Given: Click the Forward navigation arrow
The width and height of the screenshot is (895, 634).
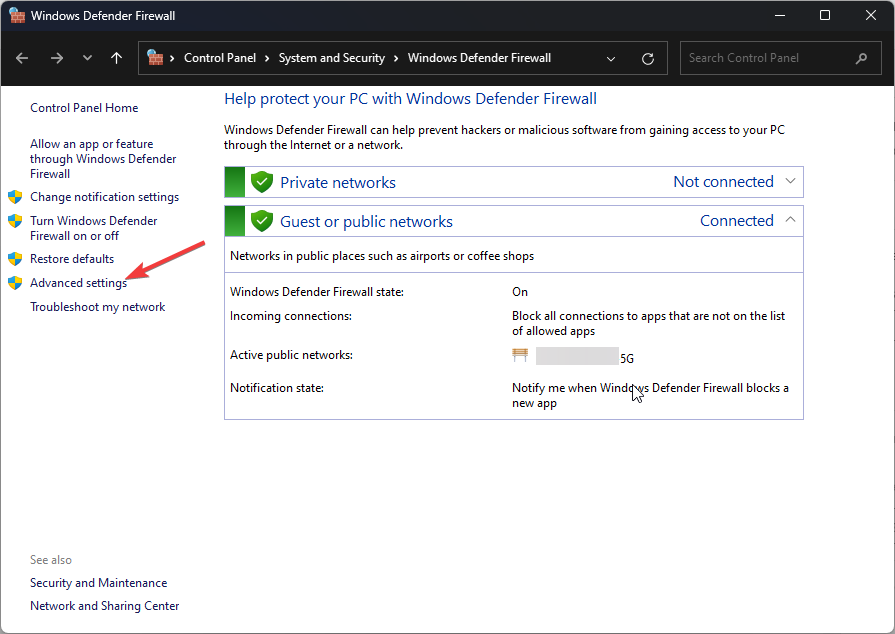Looking at the screenshot, I should point(56,58).
